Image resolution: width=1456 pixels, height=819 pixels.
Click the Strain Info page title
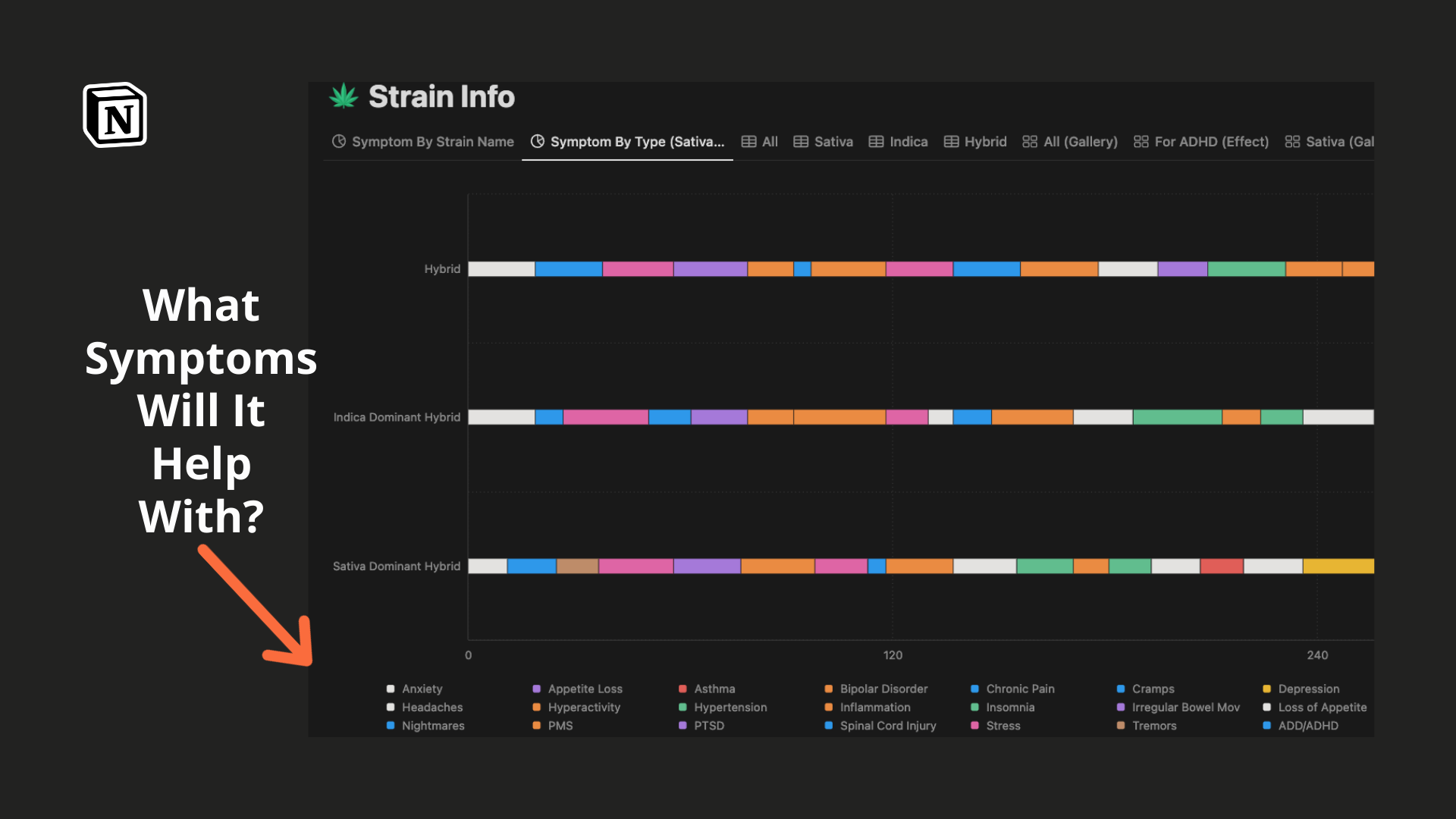click(441, 97)
